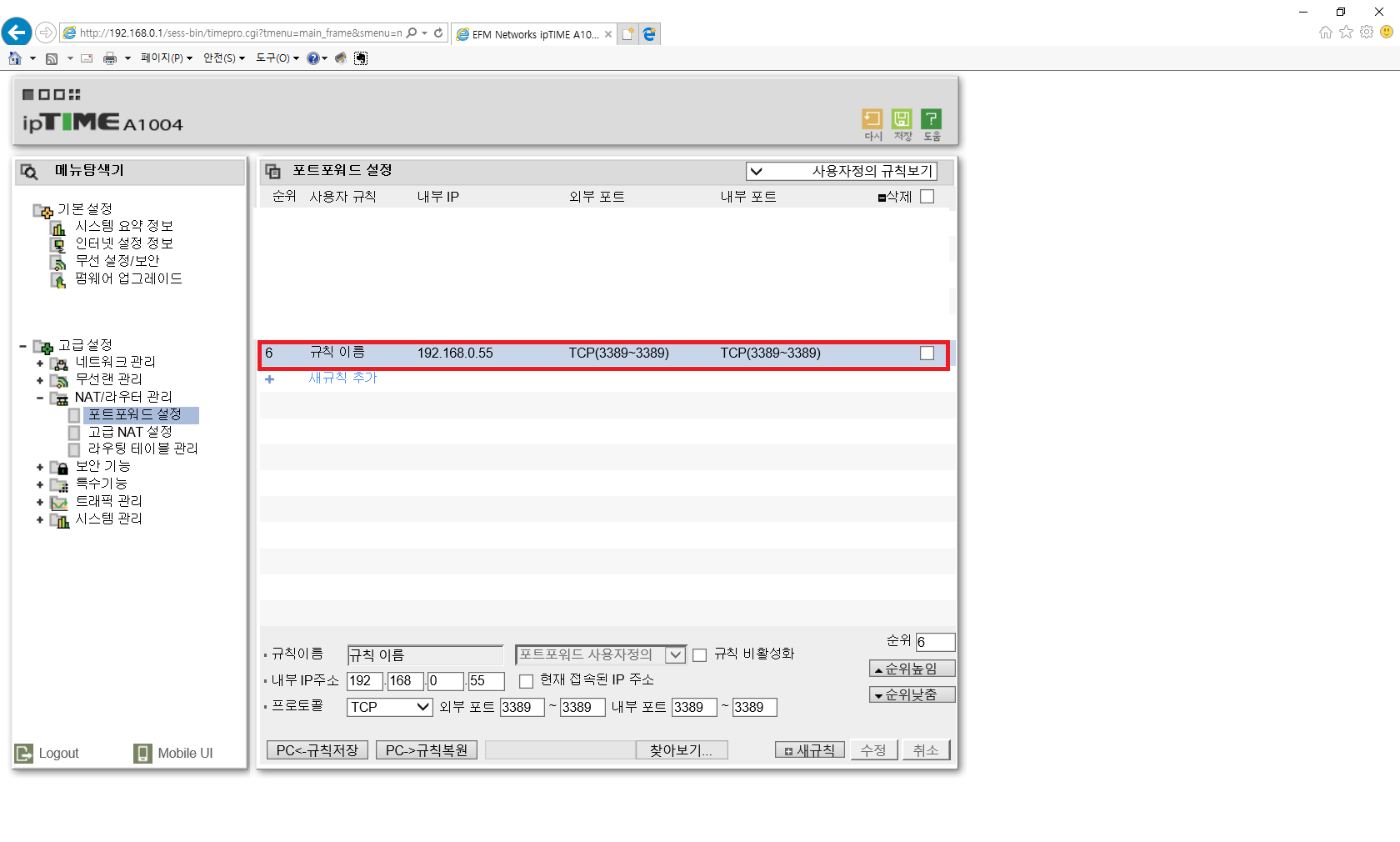Click the Edge browser icon beside tabs

tap(650, 34)
